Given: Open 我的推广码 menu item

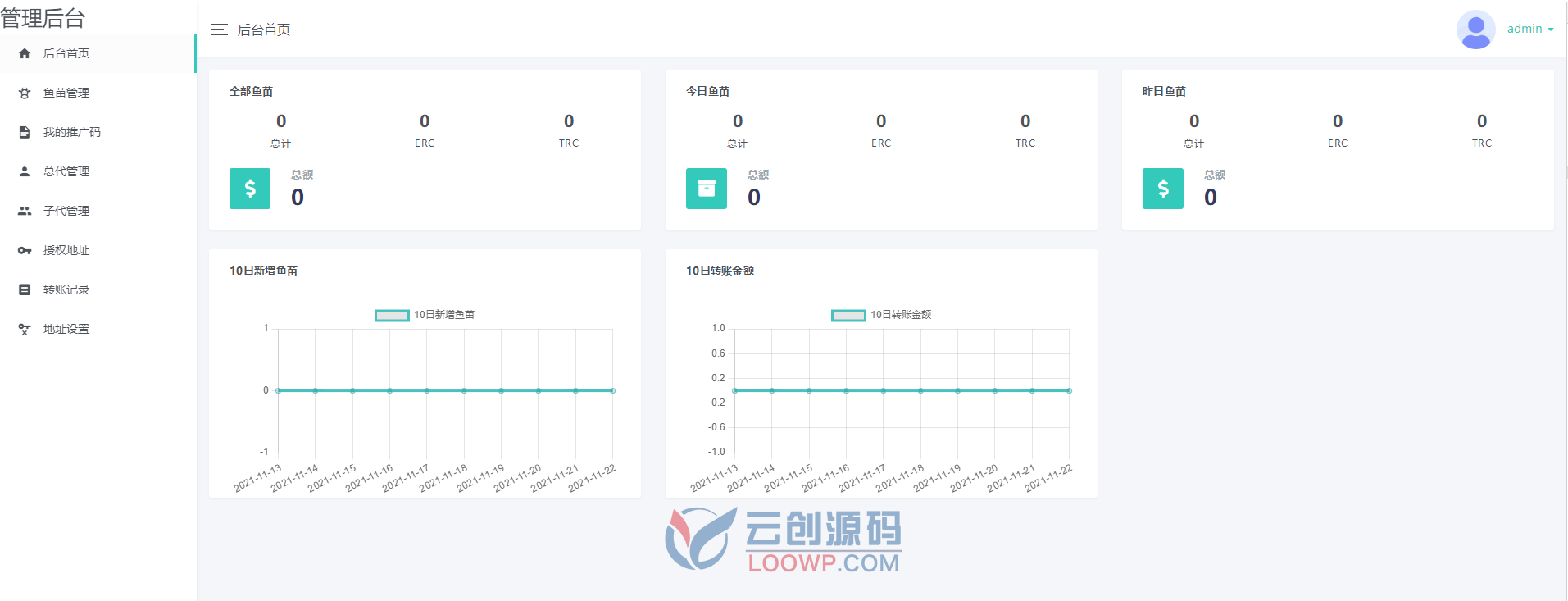Looking at the screenshot, I should point(98,132).
